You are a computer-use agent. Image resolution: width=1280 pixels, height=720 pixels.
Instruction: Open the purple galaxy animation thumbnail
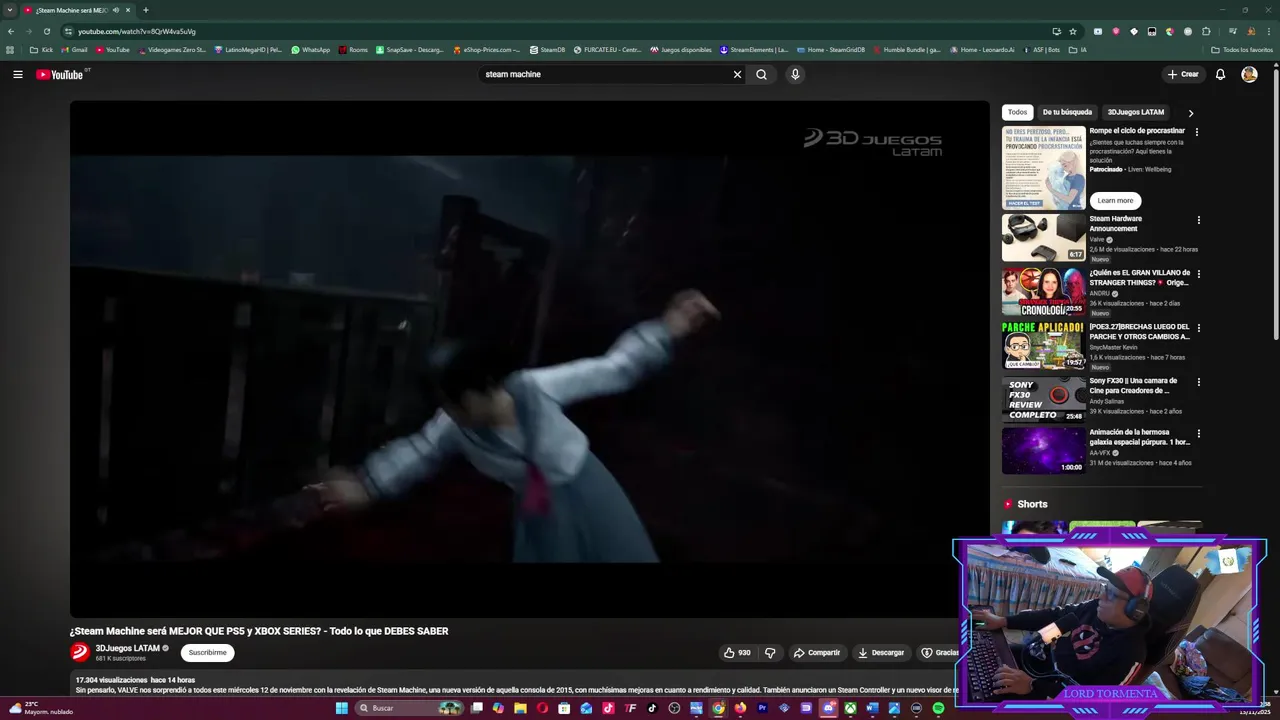(1043, 451)
